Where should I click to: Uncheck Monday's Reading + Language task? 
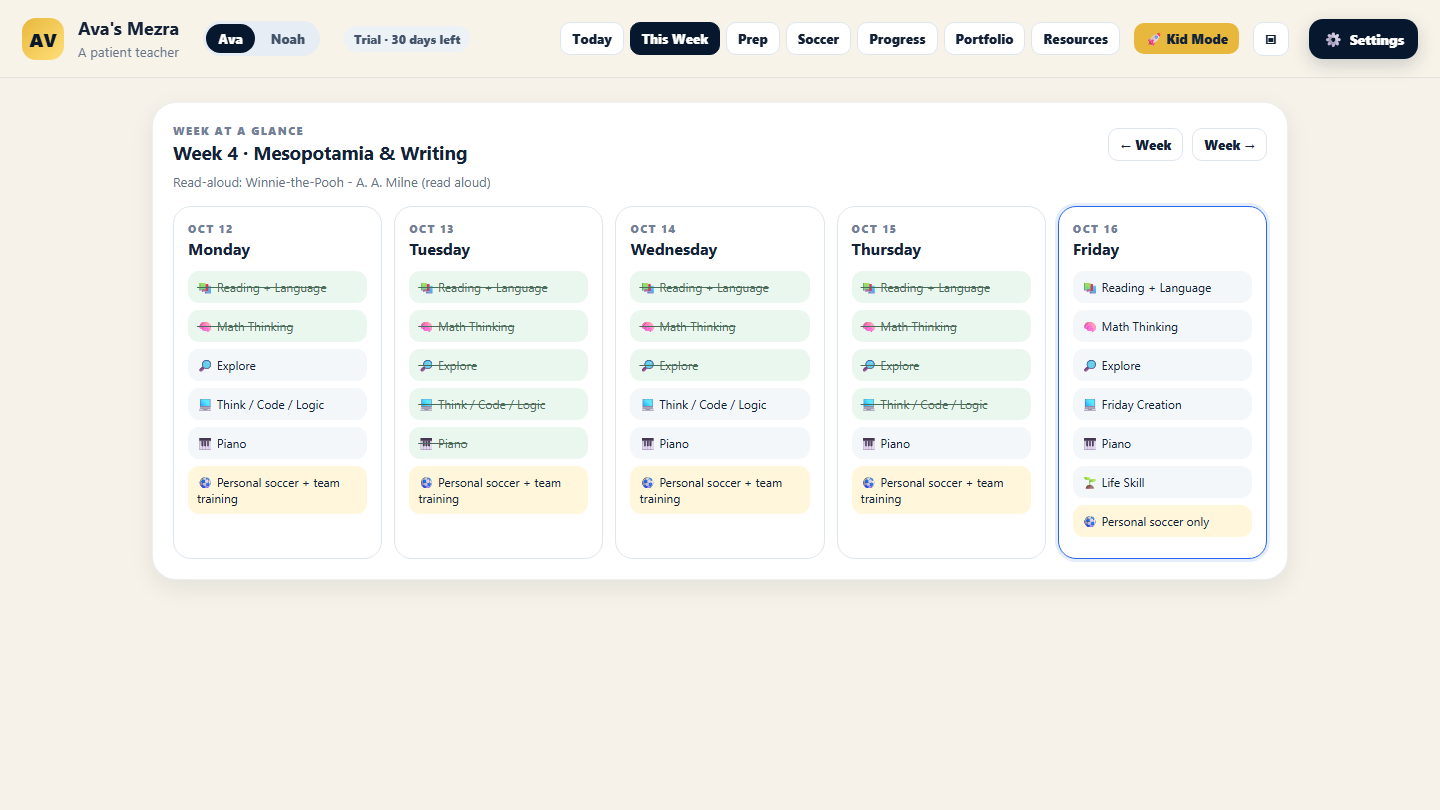pyautogui.click(x=277, y=288)
